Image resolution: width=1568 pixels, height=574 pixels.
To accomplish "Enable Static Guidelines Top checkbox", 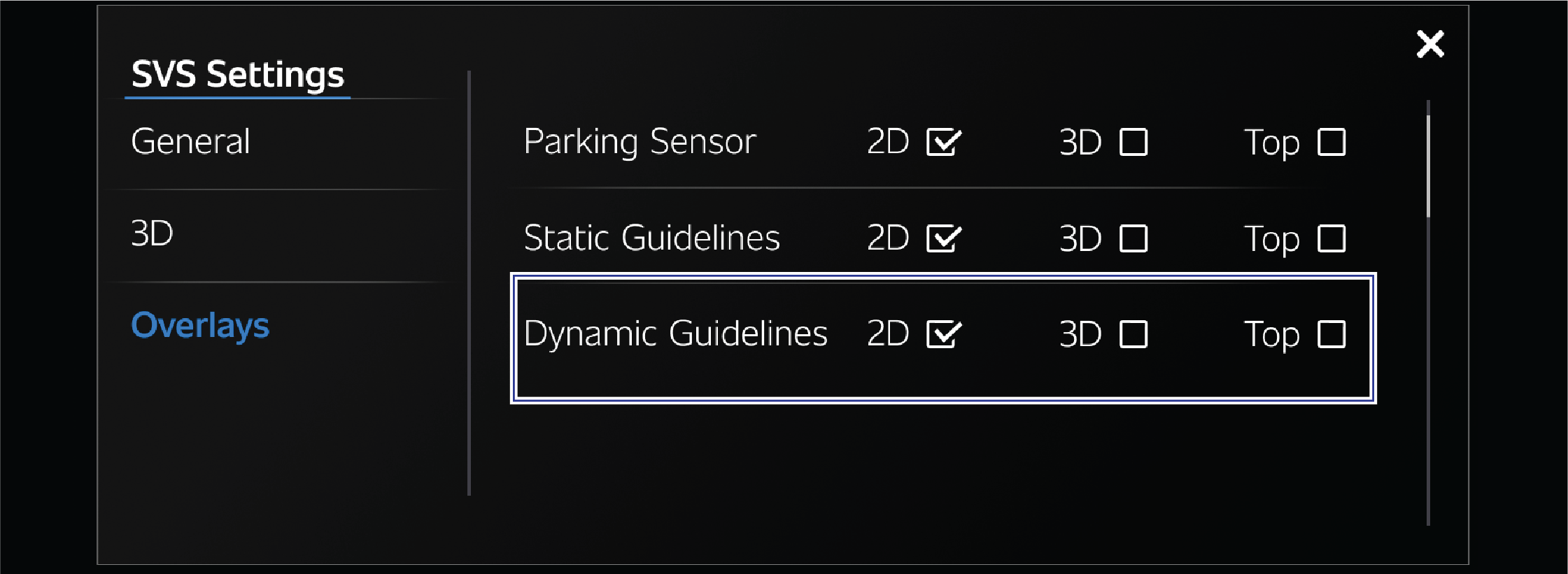I will tap(1331, 238).
